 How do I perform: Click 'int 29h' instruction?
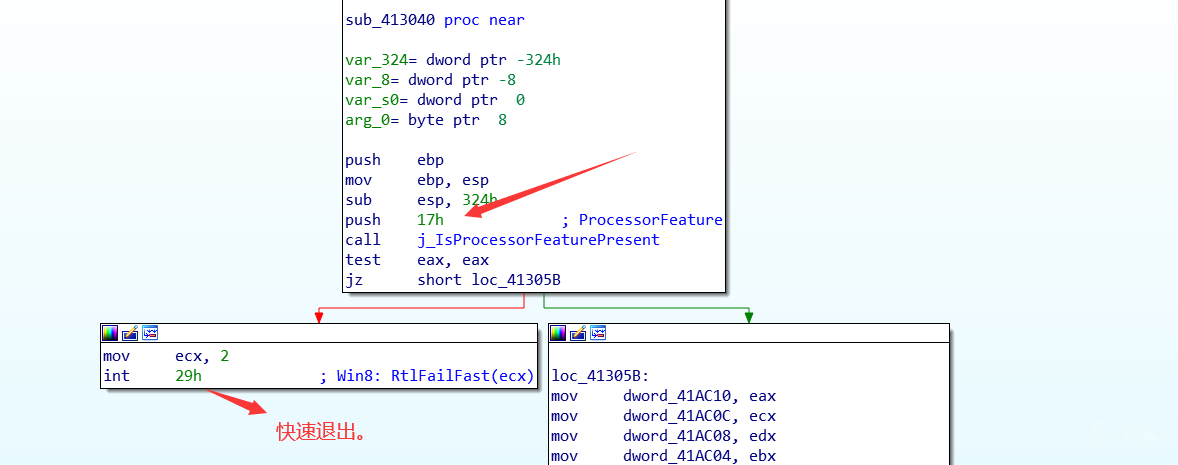(x=153, y=376)
